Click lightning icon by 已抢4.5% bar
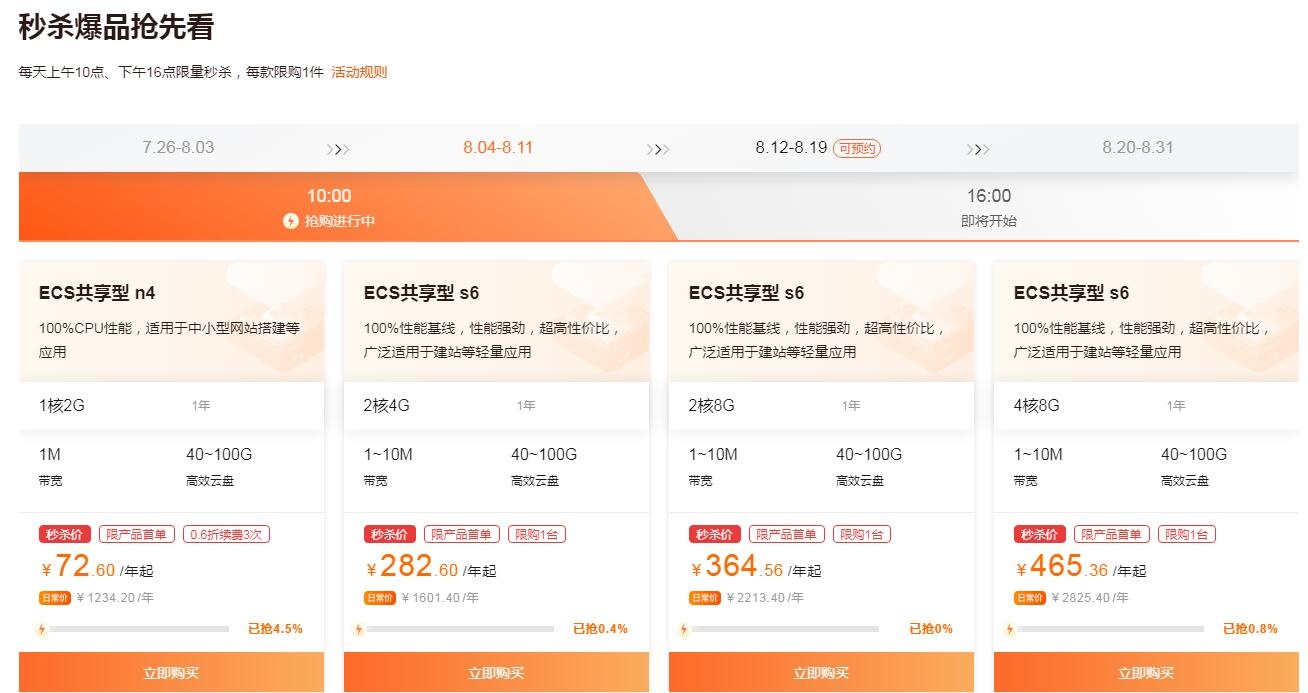 tap(42, 630)
